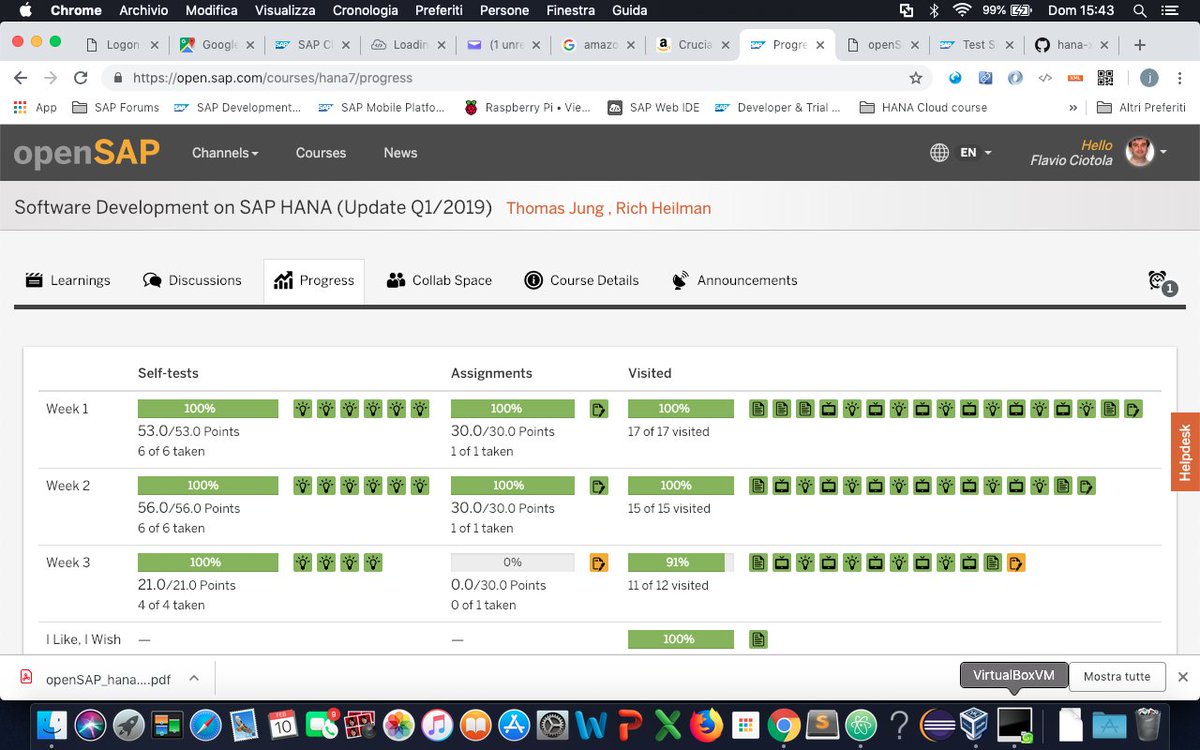
Task: Open Courses in the header
Action: click(321, 153)
